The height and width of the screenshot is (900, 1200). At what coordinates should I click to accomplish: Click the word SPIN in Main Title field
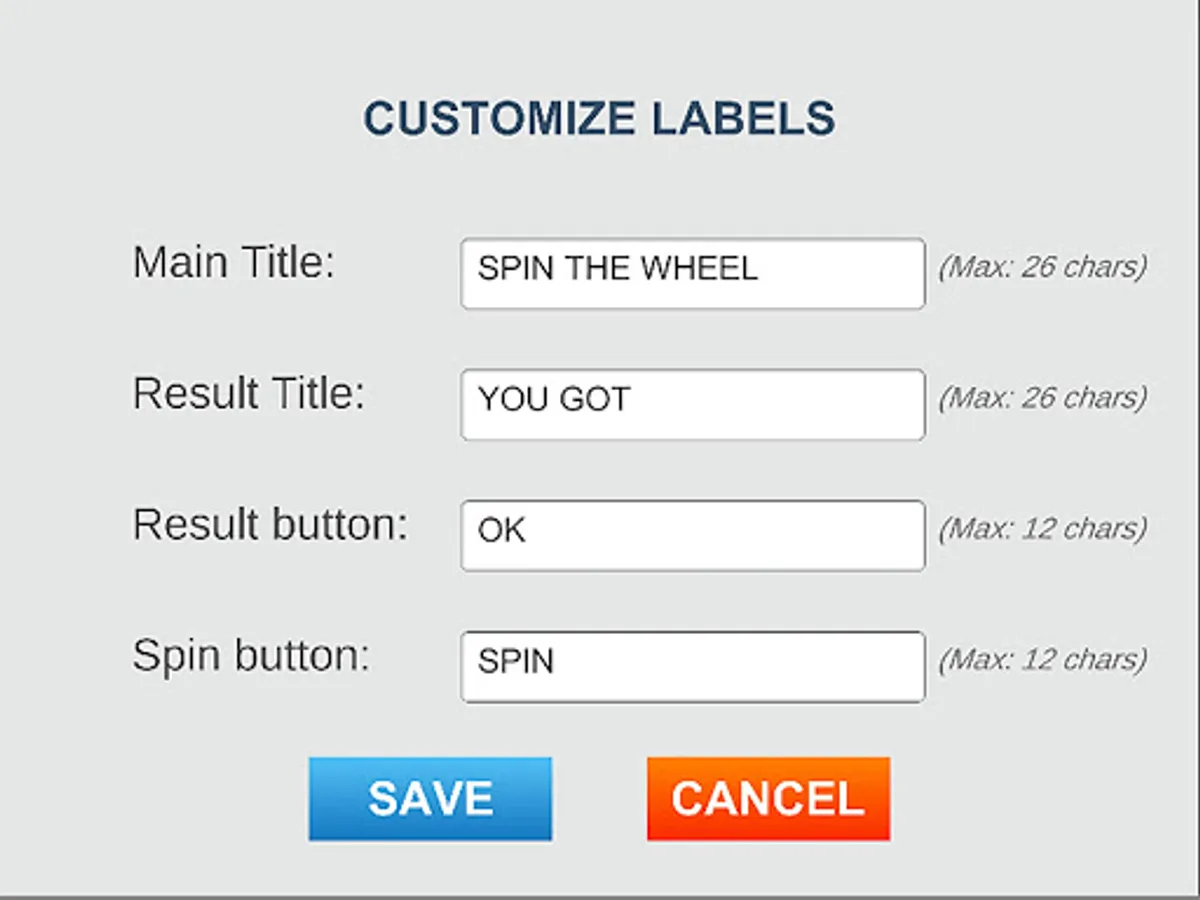(516, 268)
